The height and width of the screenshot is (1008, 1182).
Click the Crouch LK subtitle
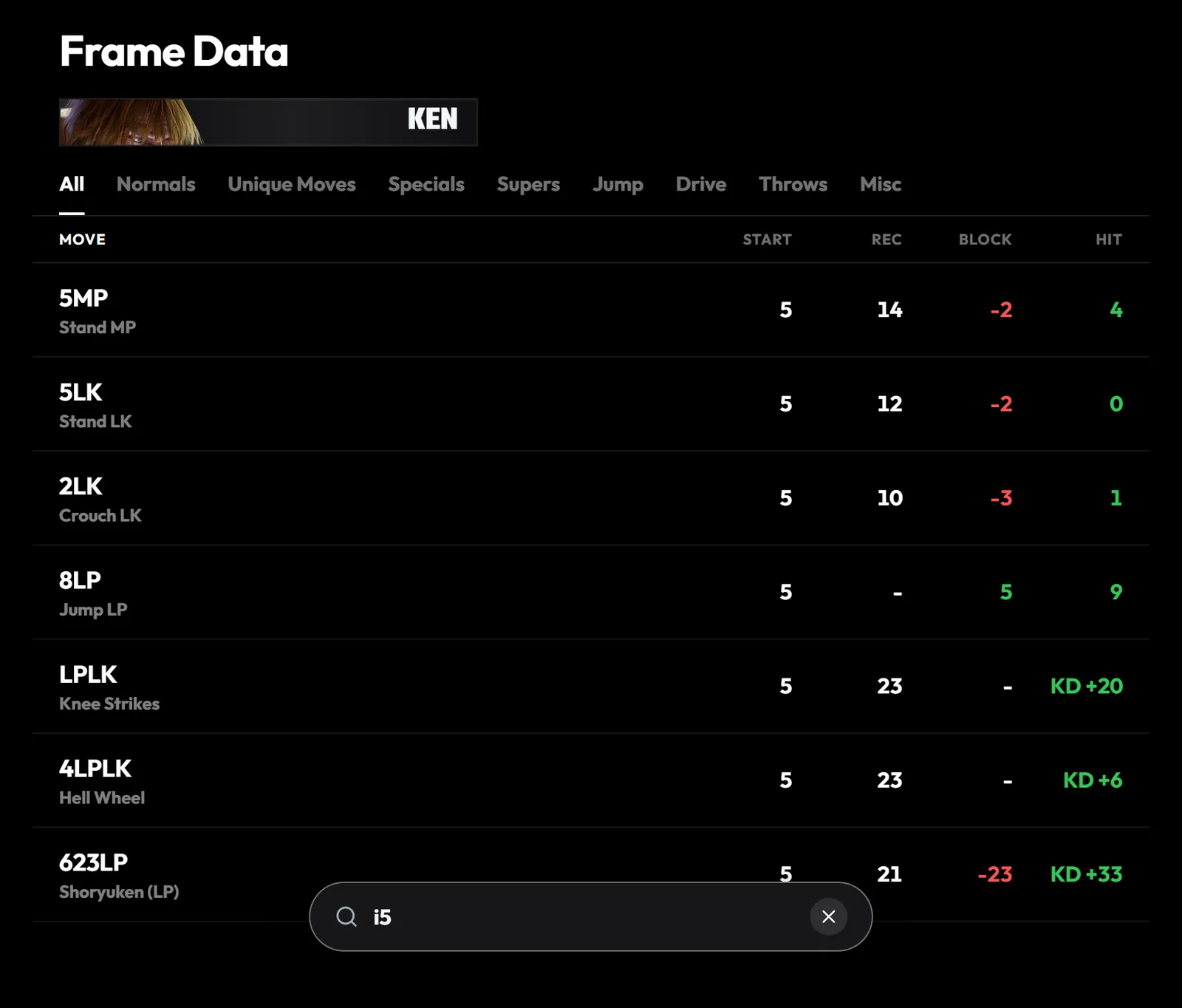(x=100, y=515)
